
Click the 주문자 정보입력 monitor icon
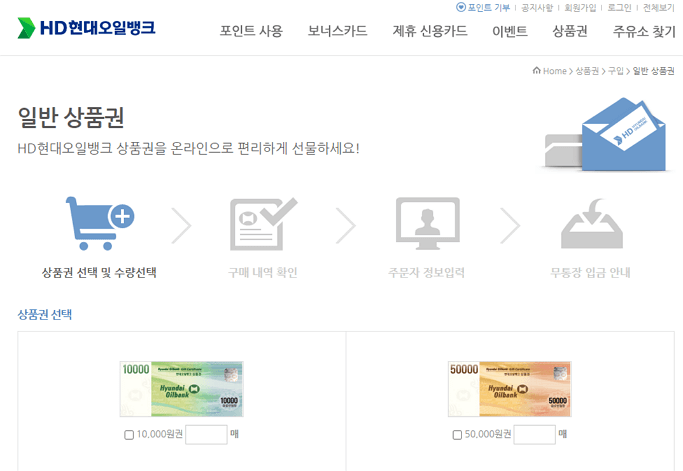tap(427, 224)
